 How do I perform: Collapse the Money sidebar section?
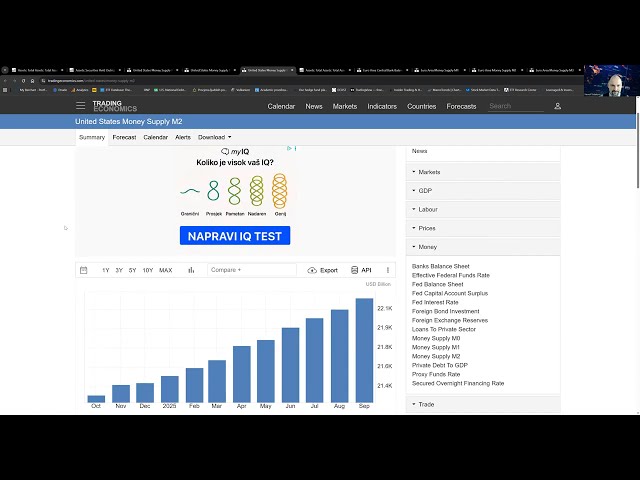(483, 247)
